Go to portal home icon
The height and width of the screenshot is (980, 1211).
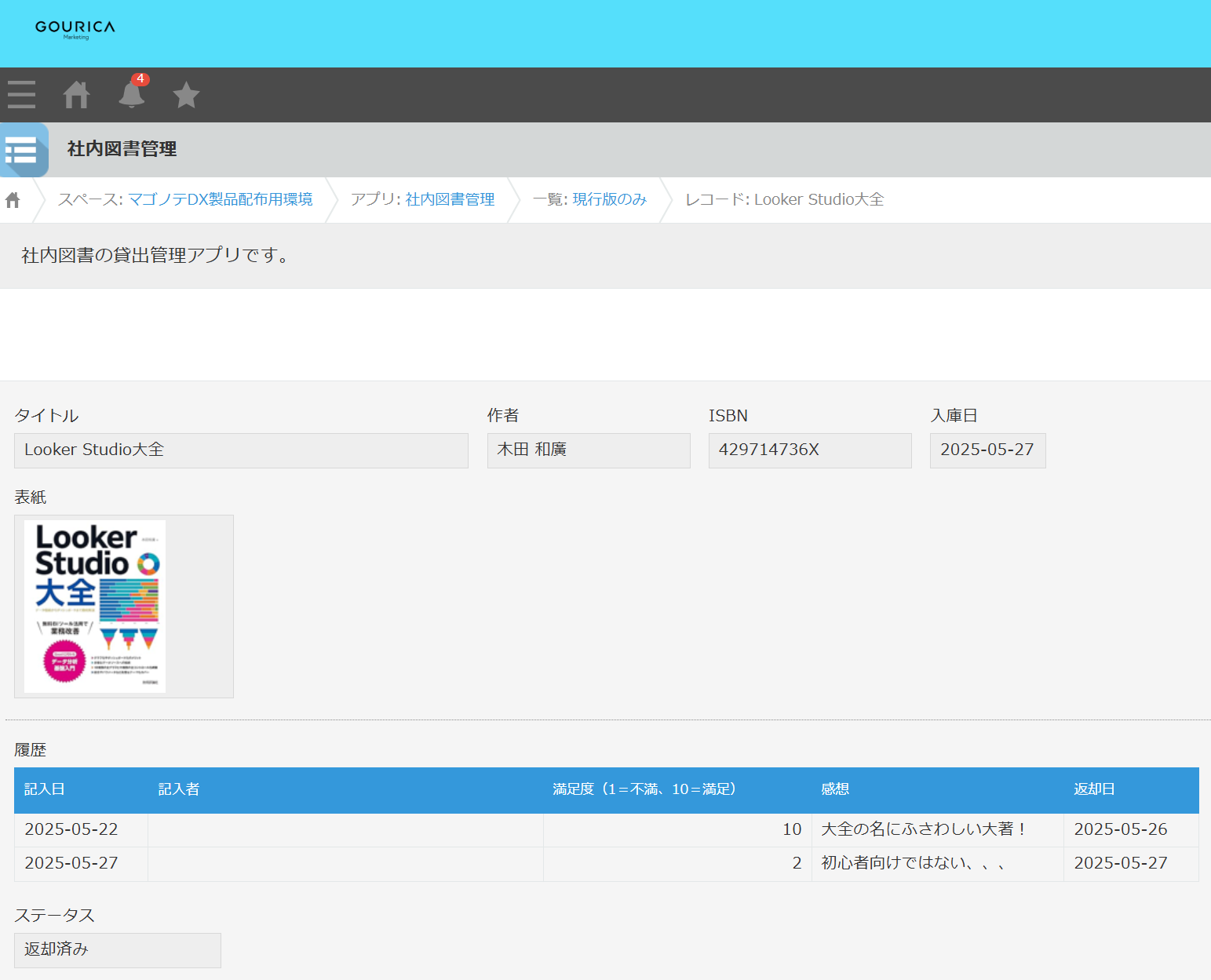click(76, 94)
